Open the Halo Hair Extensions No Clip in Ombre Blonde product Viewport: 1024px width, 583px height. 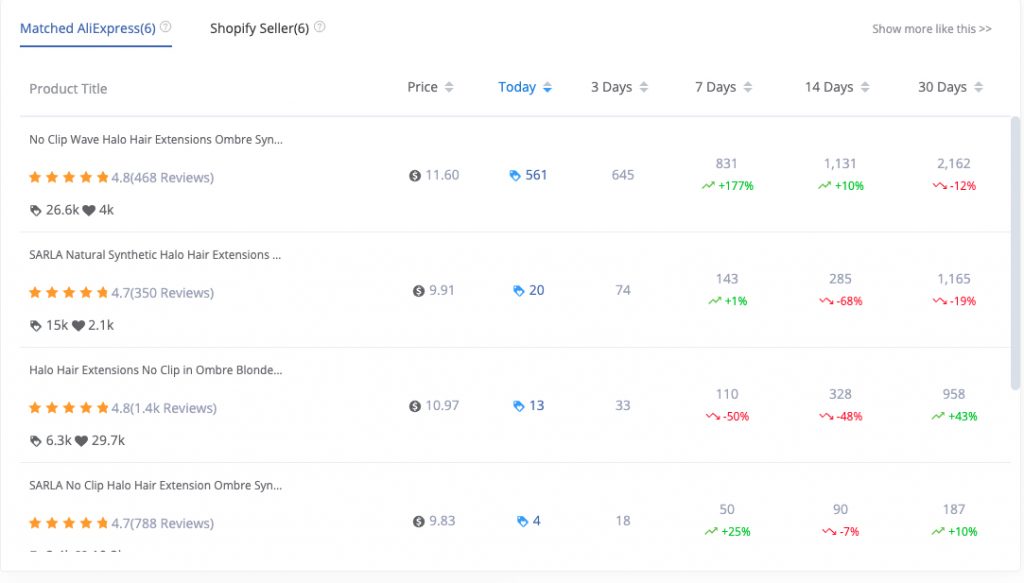(x=155, y=370)
